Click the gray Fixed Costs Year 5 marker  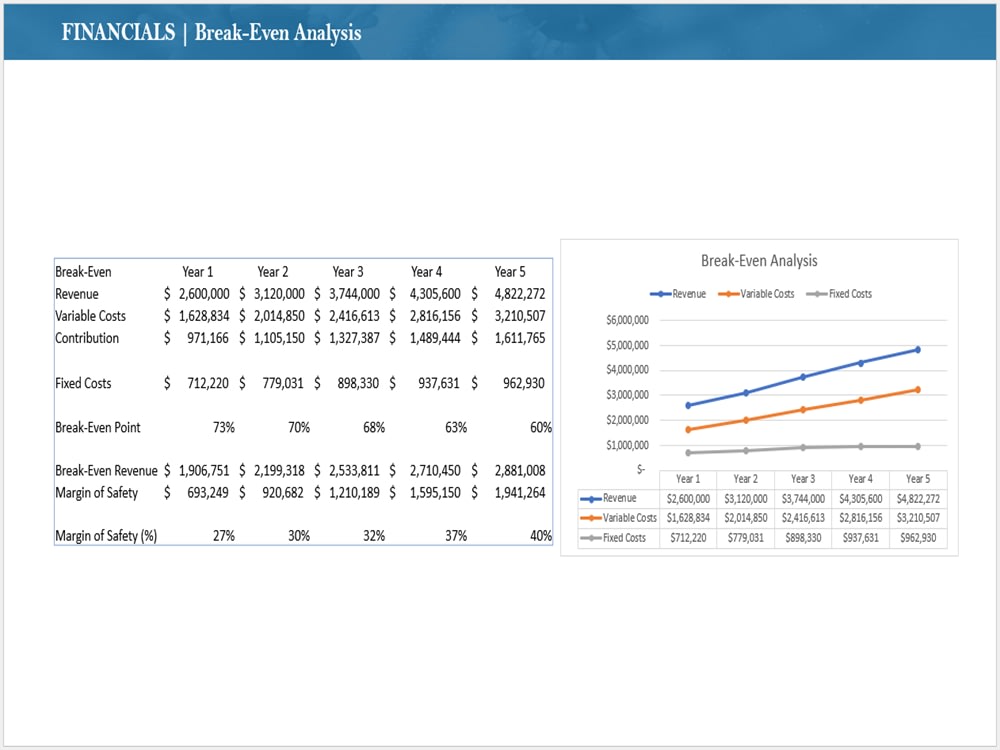pos(918,446)
